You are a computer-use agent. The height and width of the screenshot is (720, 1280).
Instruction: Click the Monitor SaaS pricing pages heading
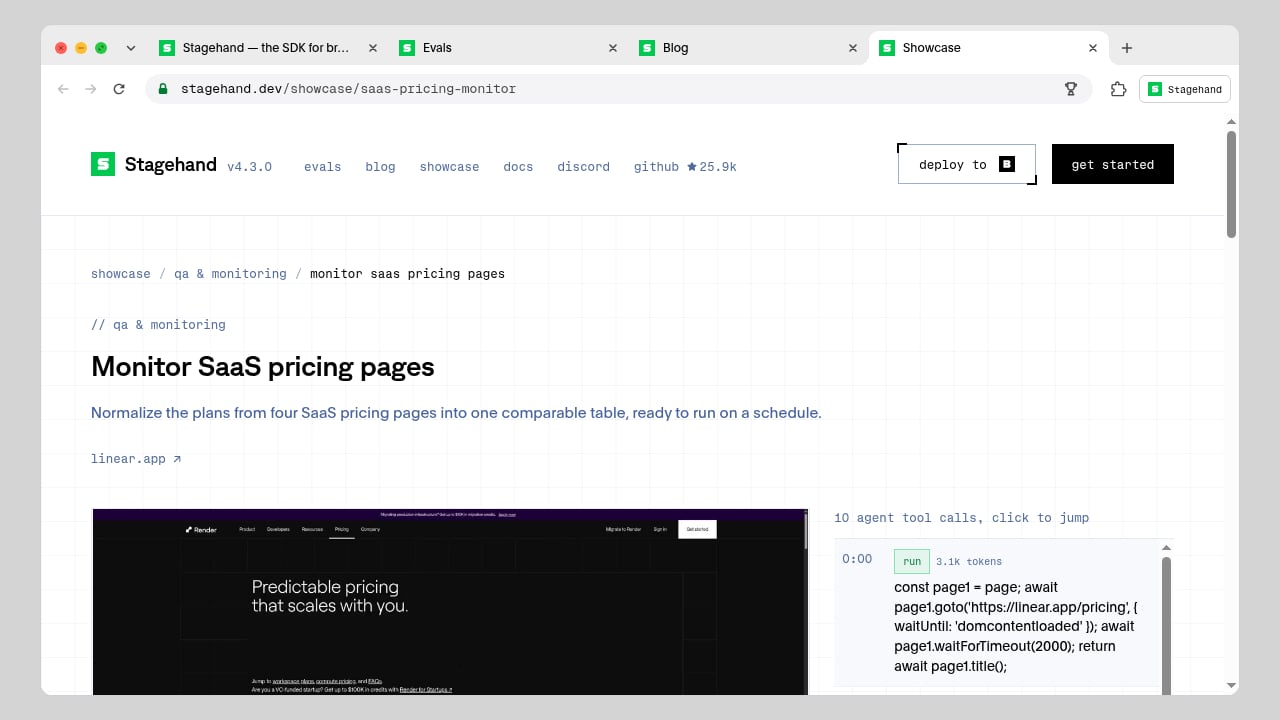click(x=263, y=367)
